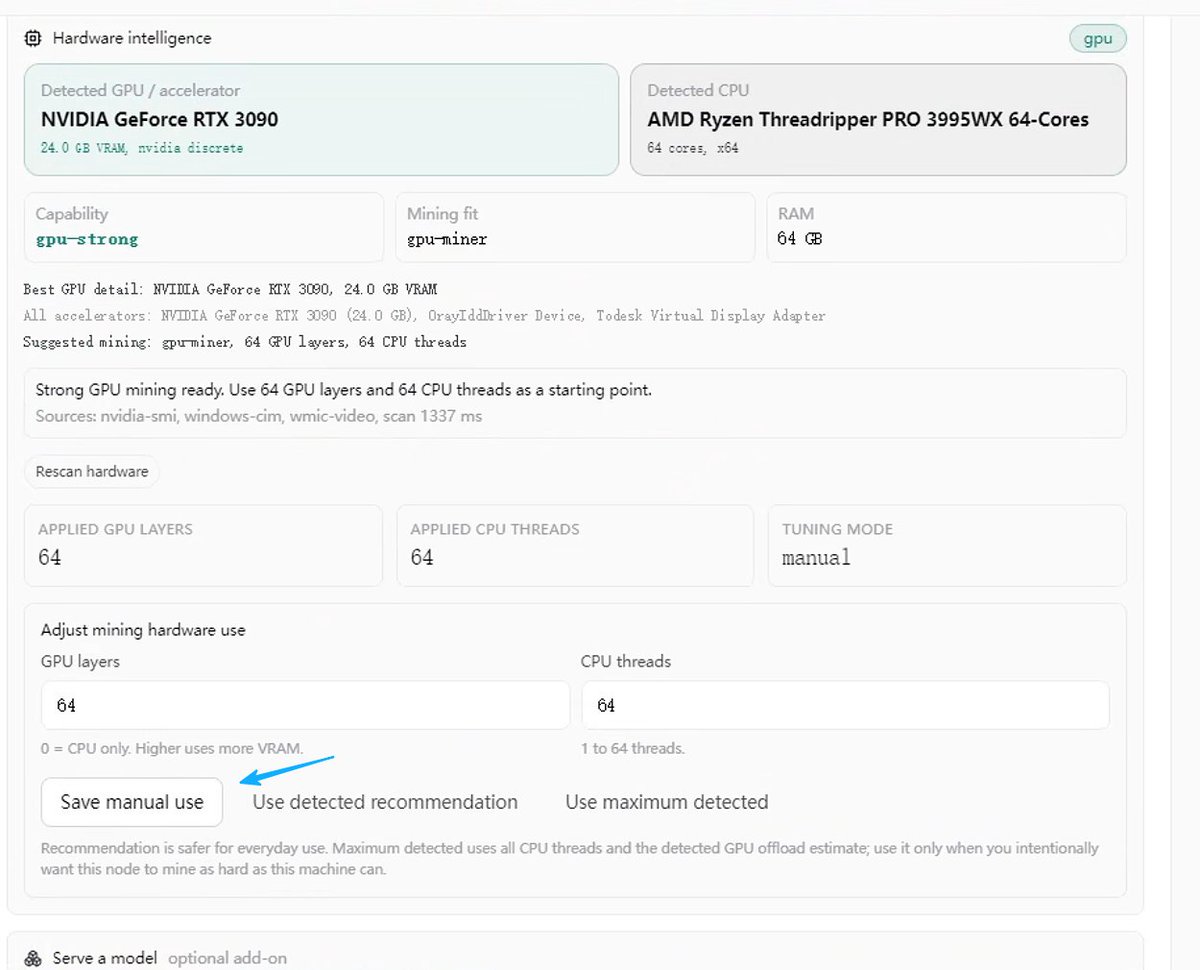Click the 64 cores, x64 text

coord(693,148)
